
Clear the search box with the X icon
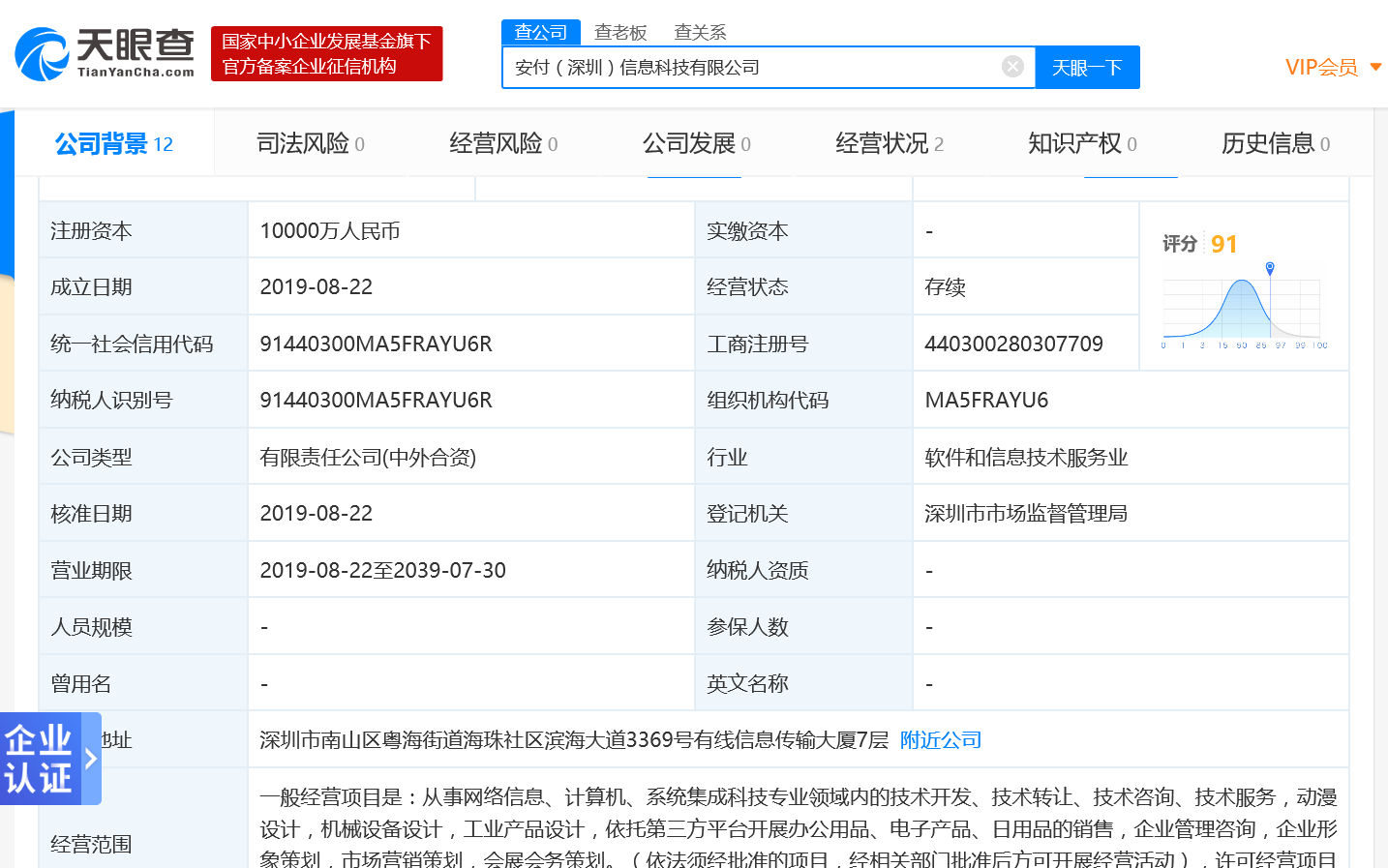(1012, 67)
